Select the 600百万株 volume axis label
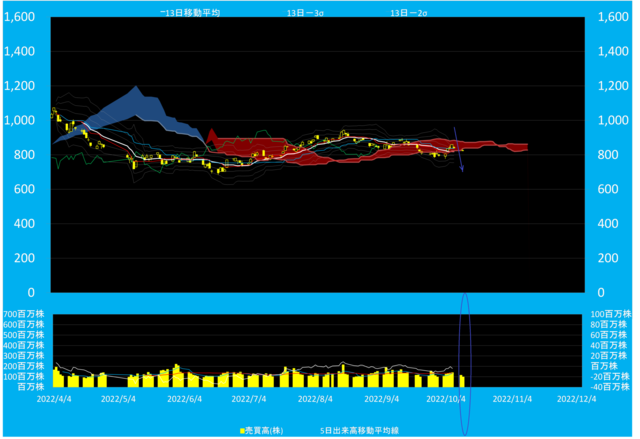Image resolution: width=640 pixels, height=439 pixels. pos(24,324)
